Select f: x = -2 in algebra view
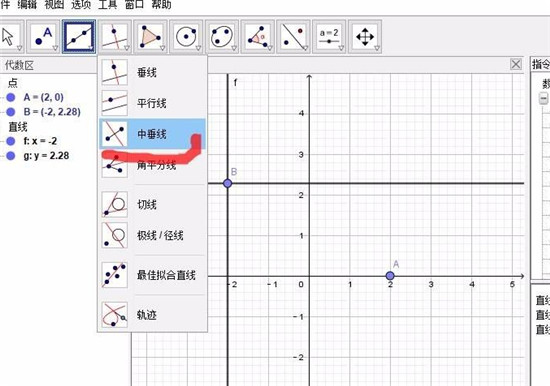 [40, 141]
